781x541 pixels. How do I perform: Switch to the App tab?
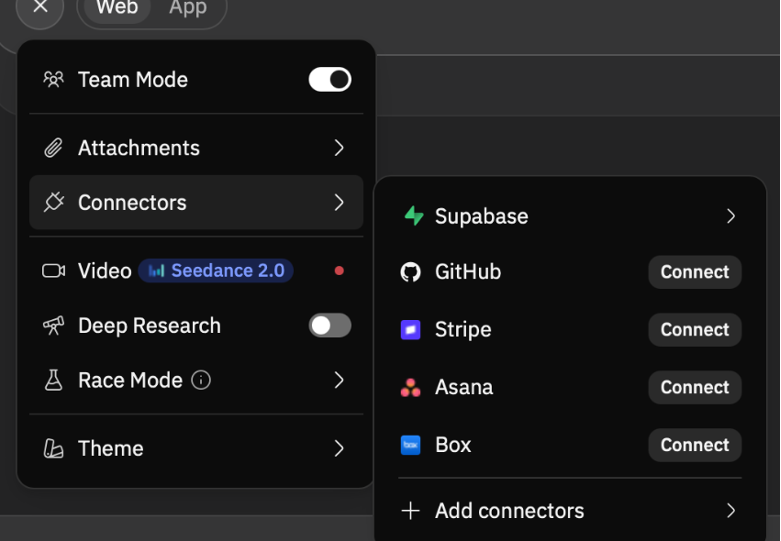(188, 7)
